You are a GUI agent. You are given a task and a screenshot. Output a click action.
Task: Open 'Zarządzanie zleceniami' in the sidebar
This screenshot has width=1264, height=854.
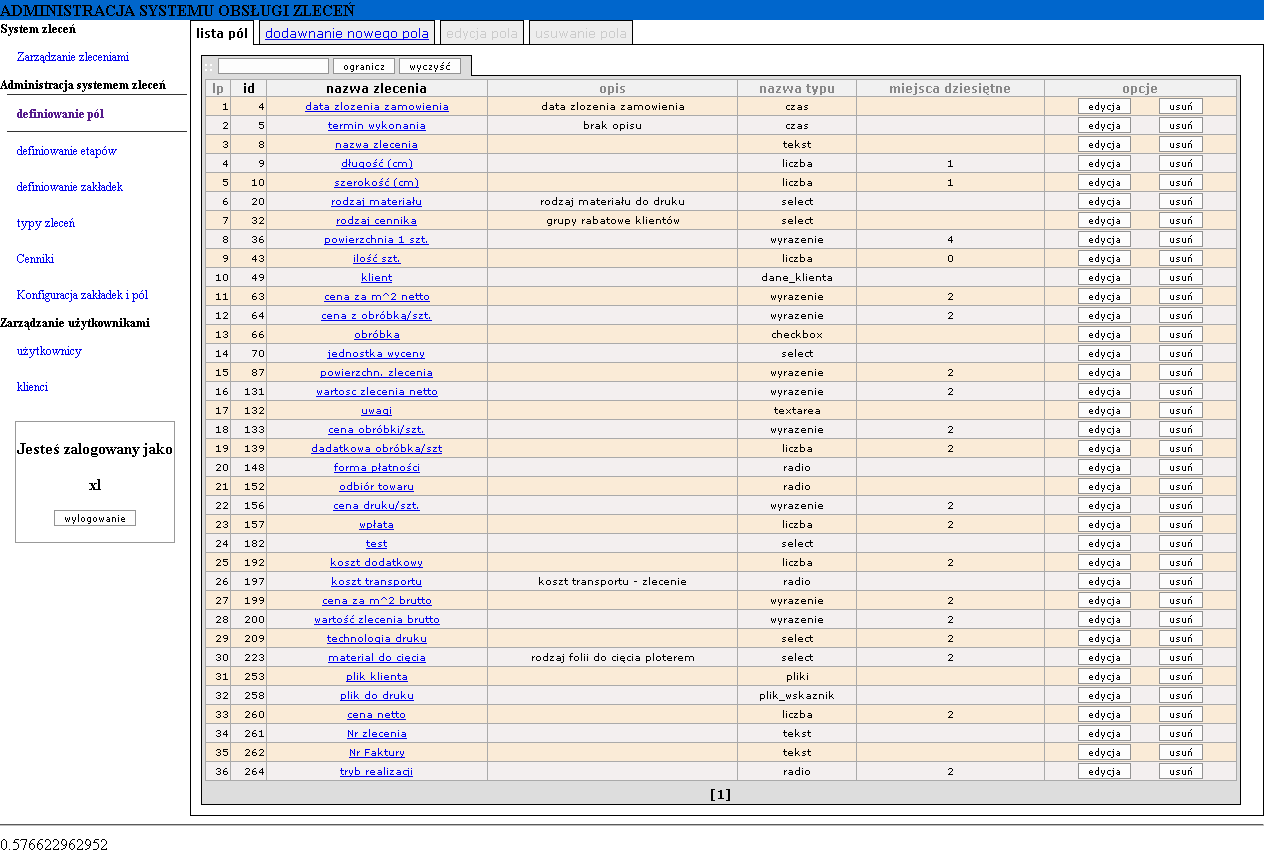tap(72, 57)
